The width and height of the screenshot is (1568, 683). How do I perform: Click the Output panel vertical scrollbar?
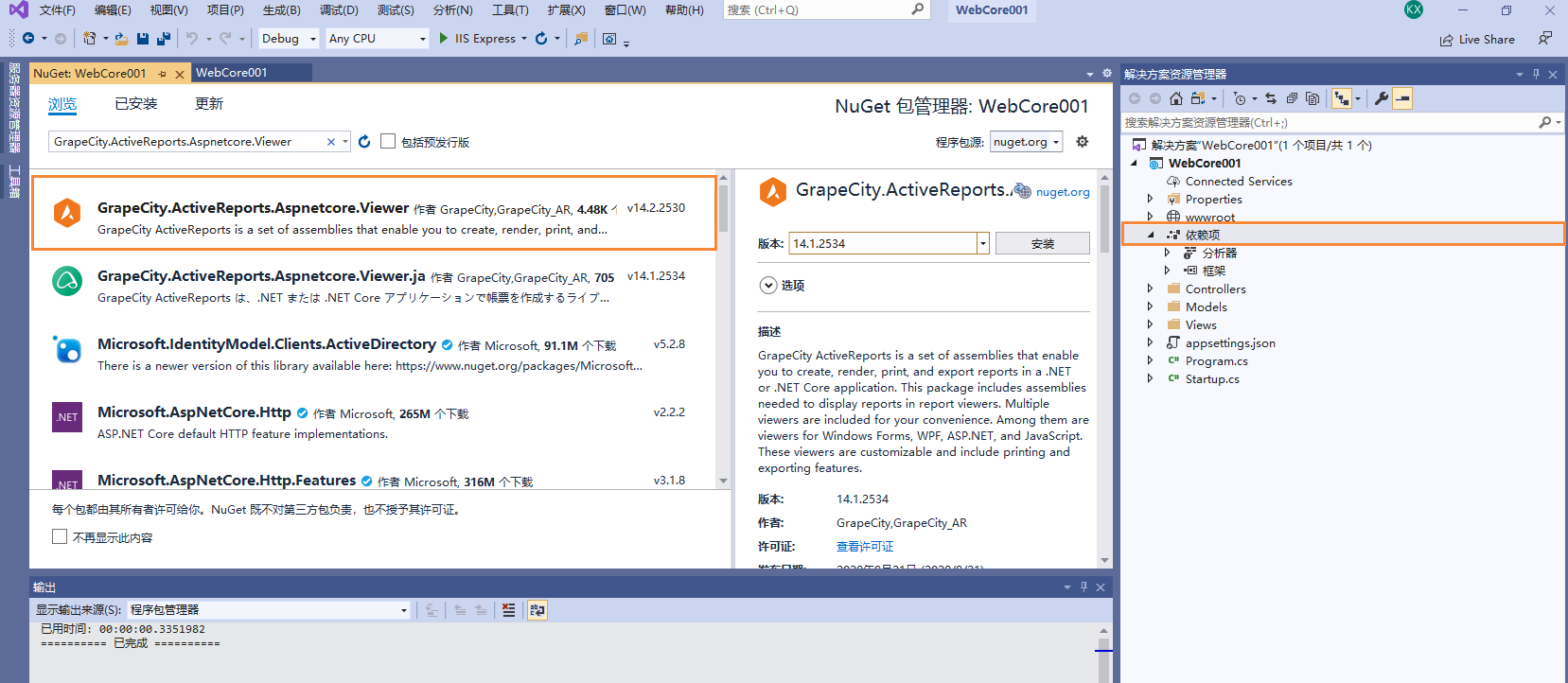pyautogui.click(x=1103, y=653)
